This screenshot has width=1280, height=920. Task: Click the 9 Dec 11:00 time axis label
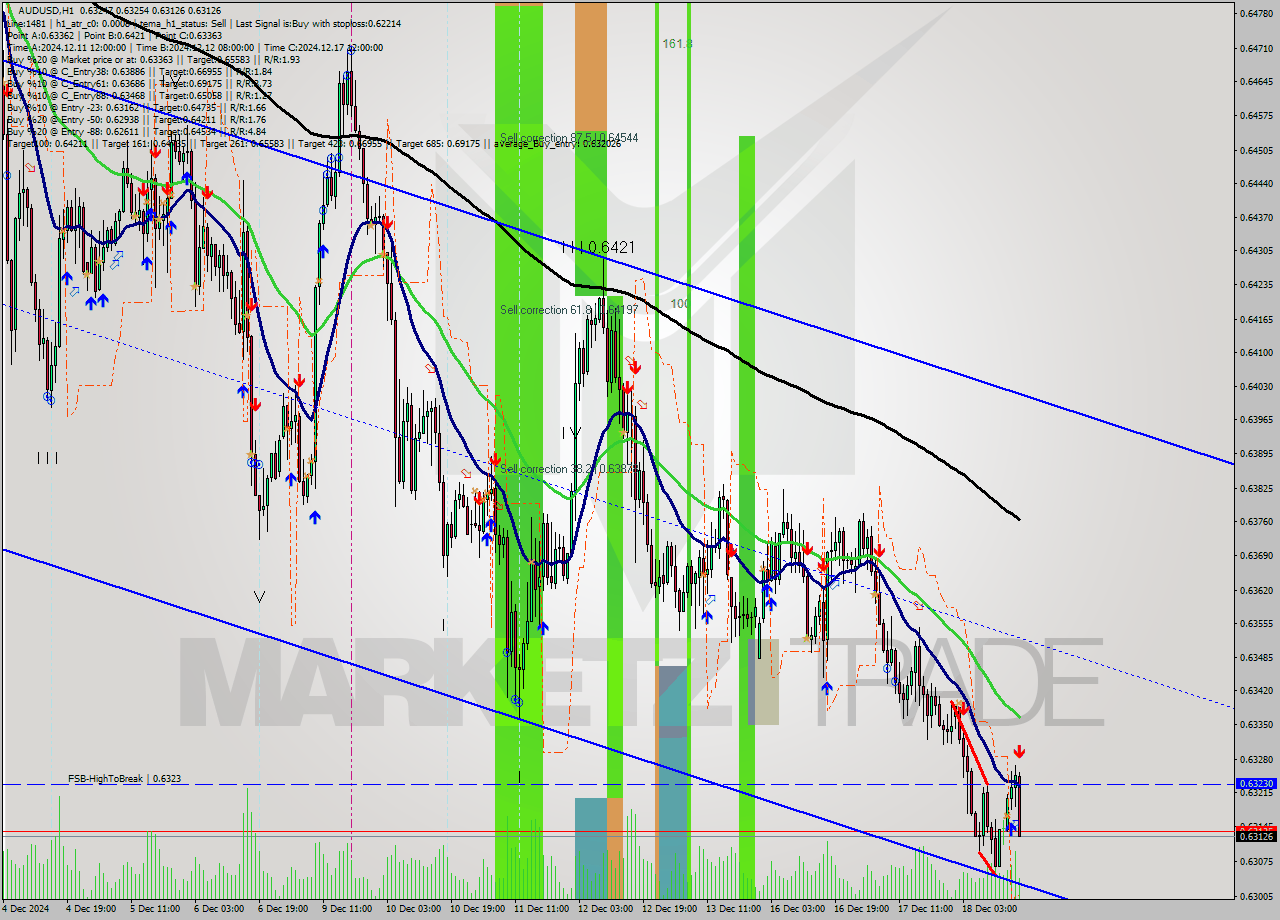[x=346, y=909]
